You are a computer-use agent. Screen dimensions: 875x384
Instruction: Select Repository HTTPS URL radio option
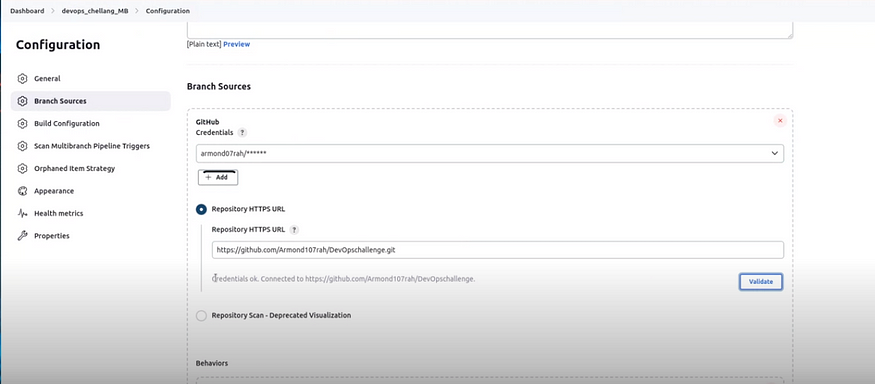click(x=201, y=209)
